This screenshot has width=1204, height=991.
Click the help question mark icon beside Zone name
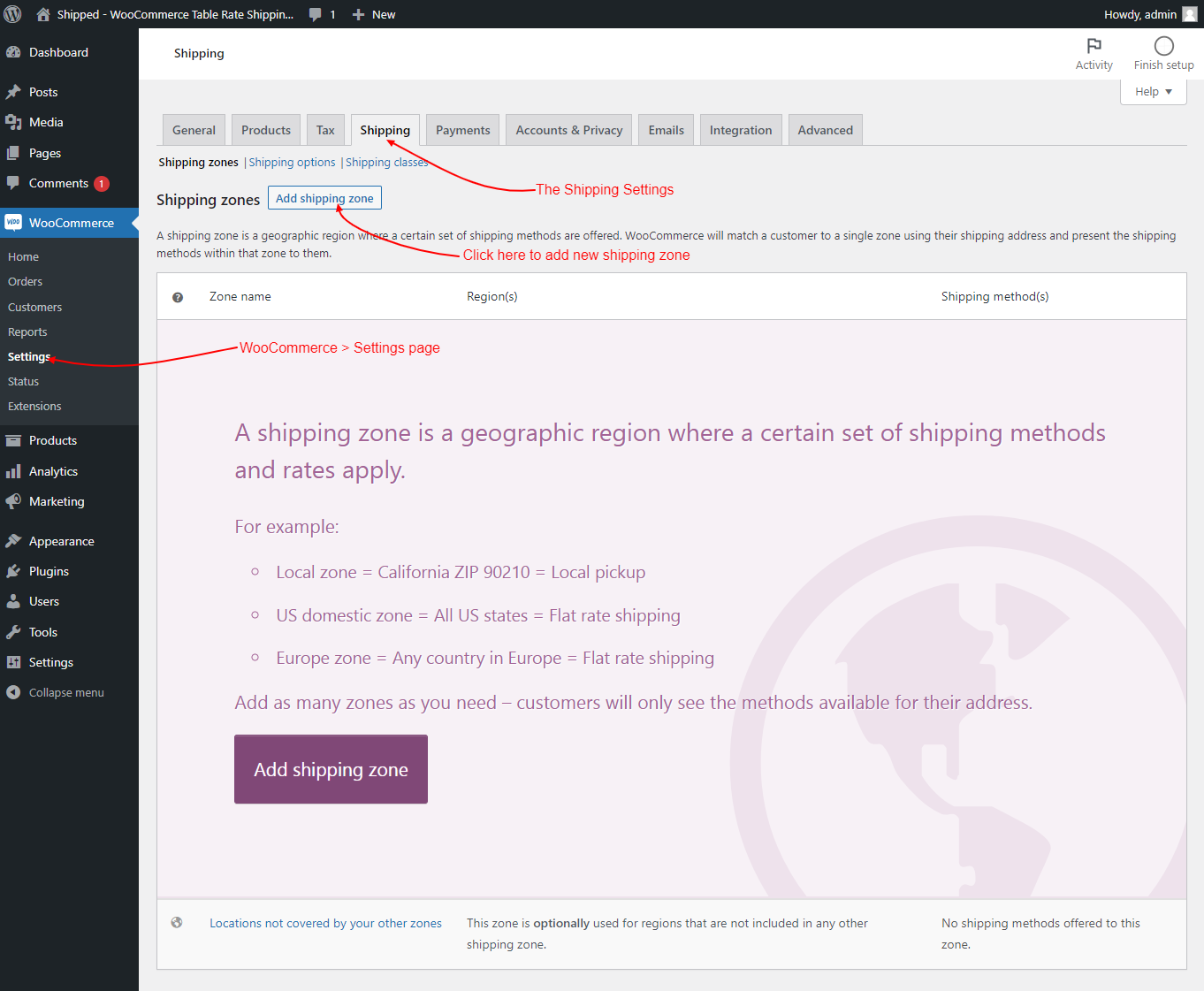[x=178, y=298]
